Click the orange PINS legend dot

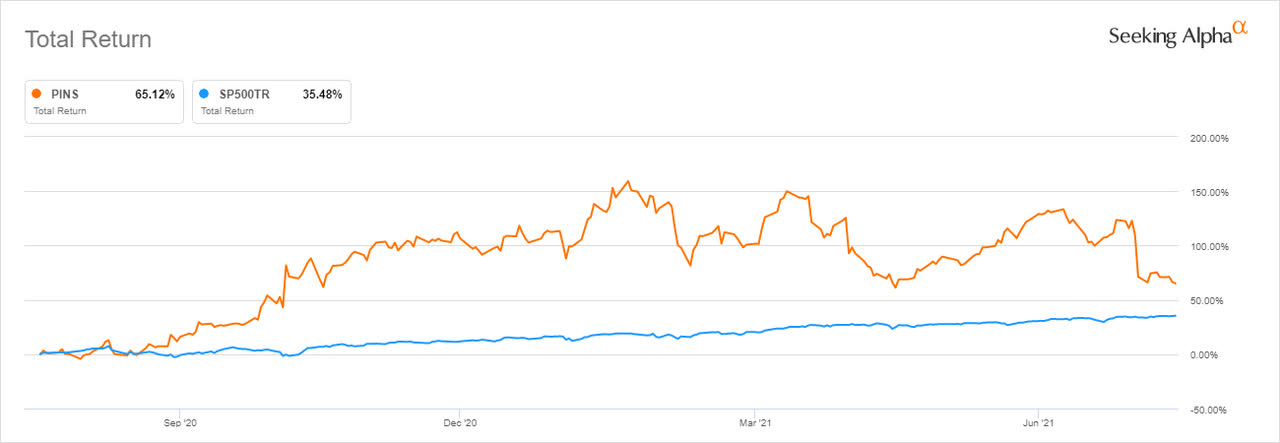tap(38, 94)
